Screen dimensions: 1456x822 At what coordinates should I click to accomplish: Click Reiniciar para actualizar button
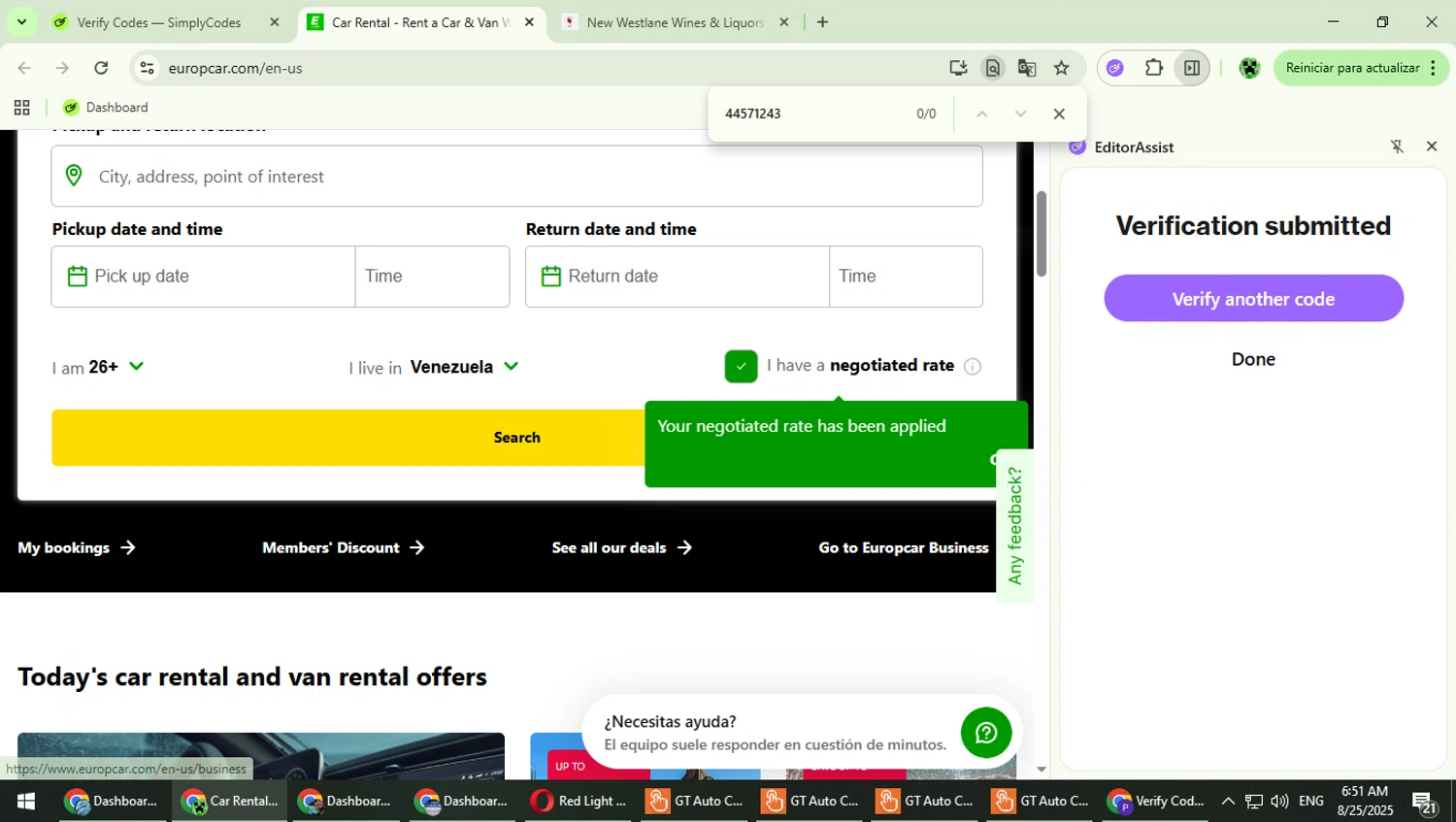(x=1352, y=68)
